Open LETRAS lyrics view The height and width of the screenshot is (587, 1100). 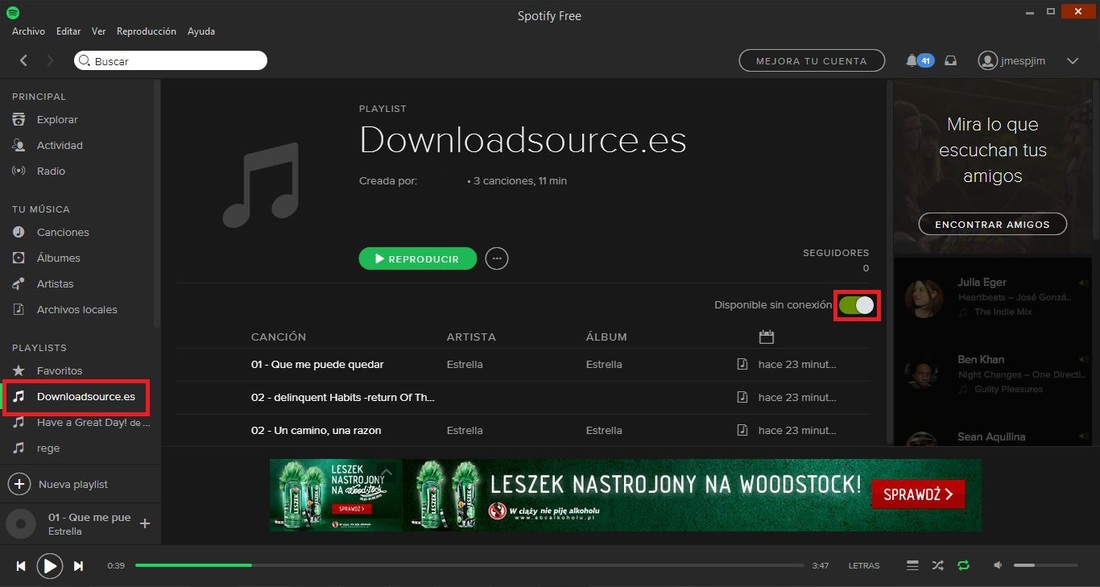pos(864,565)
